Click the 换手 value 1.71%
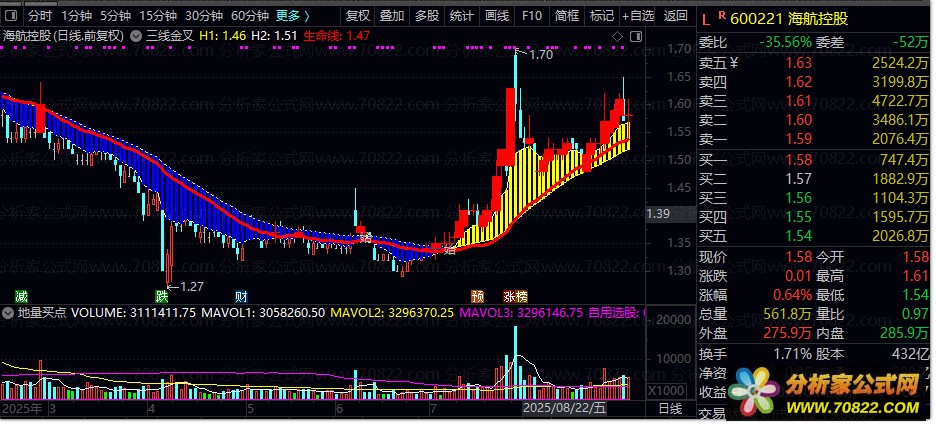Screen dimensions: 936x424 [792, 354]
